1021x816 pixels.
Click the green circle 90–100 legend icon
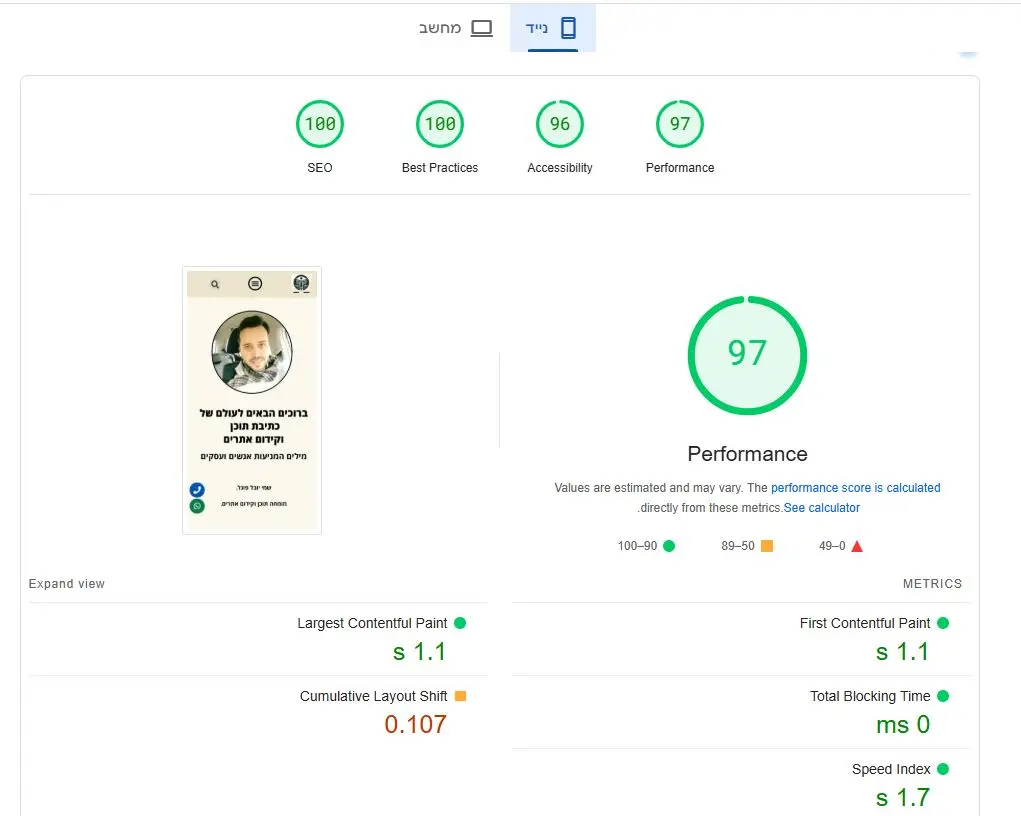click(669, 546)
